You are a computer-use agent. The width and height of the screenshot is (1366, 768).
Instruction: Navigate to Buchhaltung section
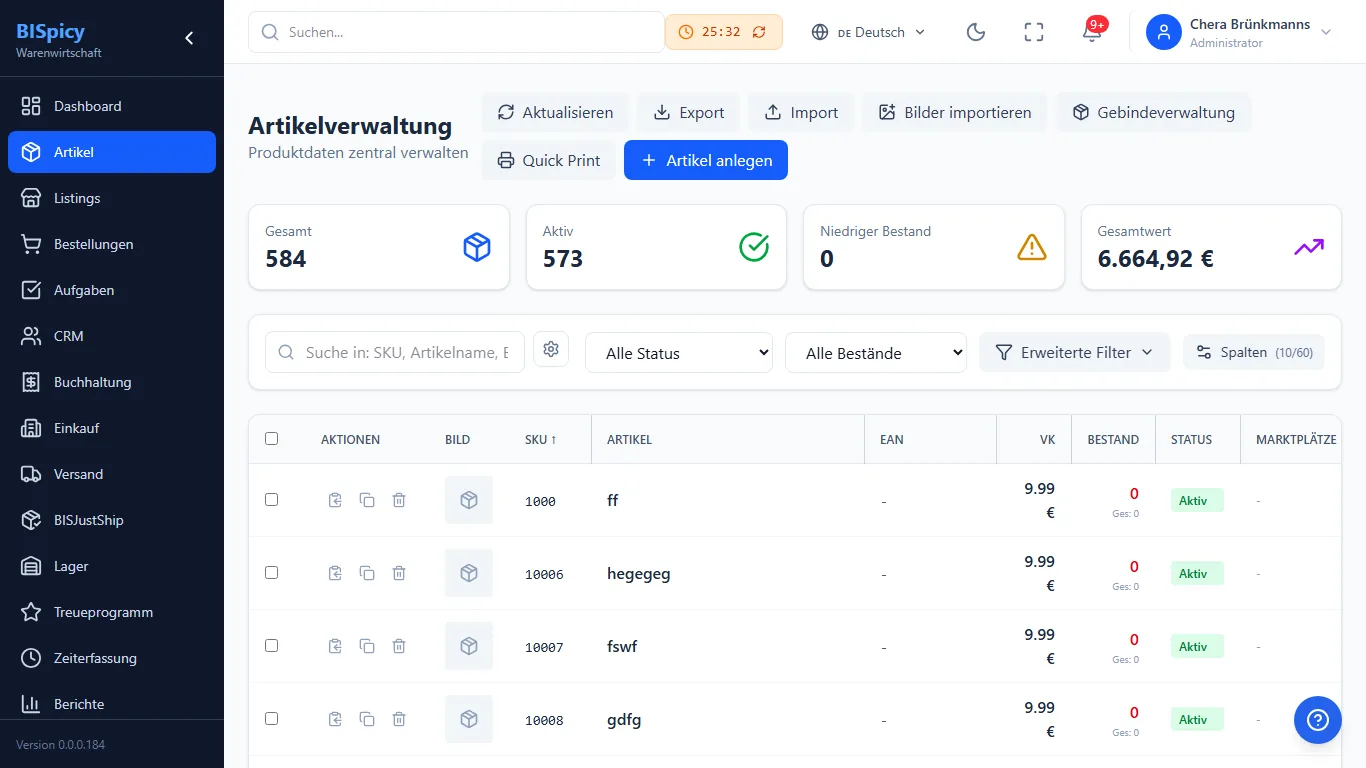click(x=112, y=382)
